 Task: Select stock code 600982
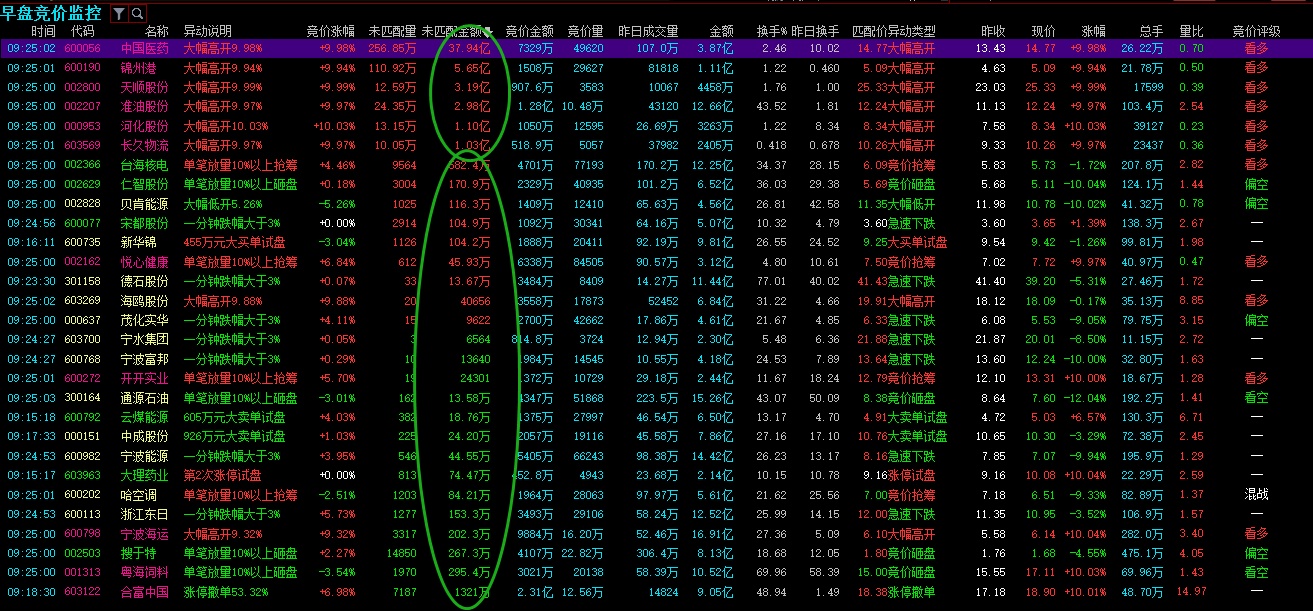coord(82,456)
